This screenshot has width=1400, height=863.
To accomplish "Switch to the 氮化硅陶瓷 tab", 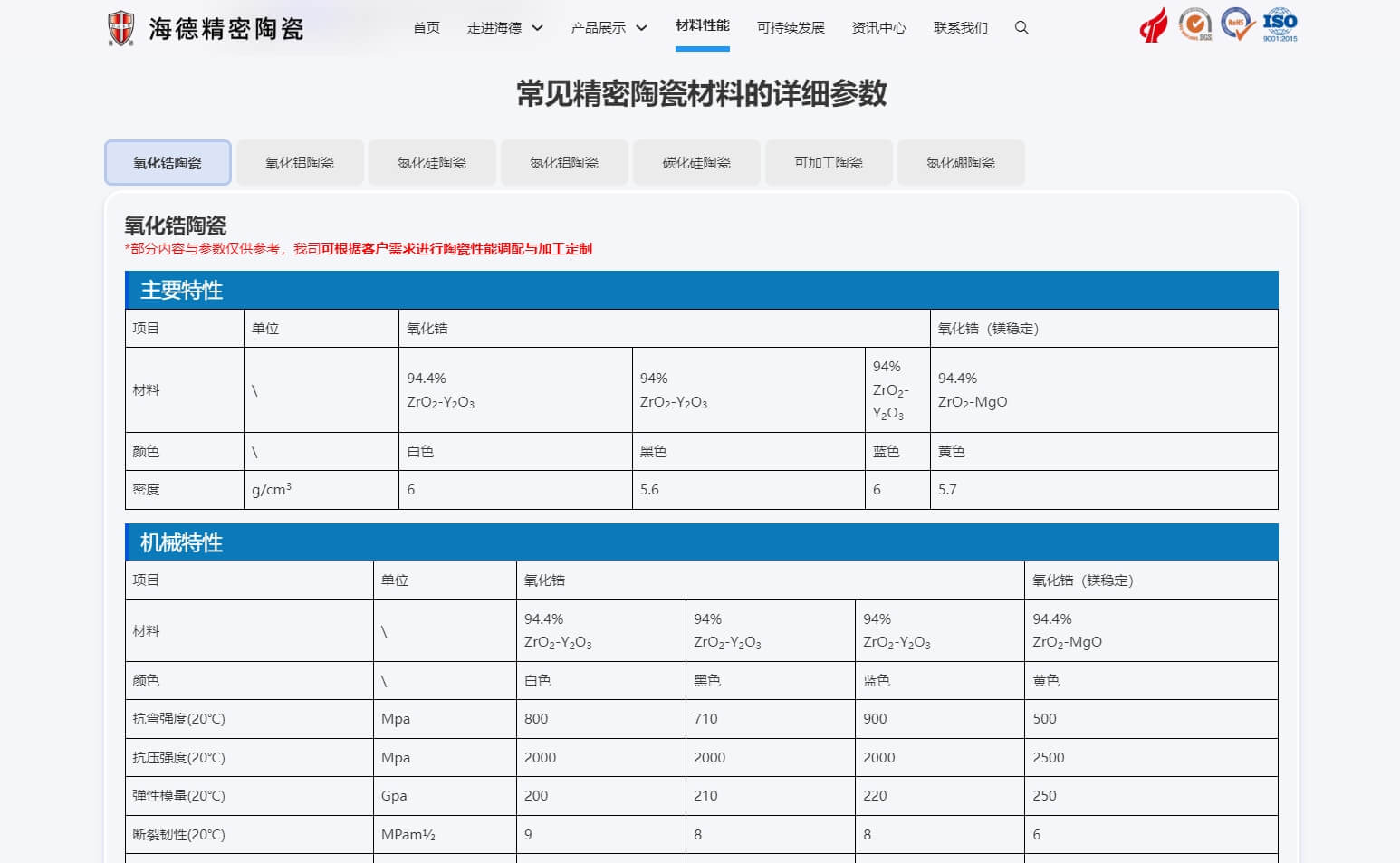I will (x=432, y=163).
